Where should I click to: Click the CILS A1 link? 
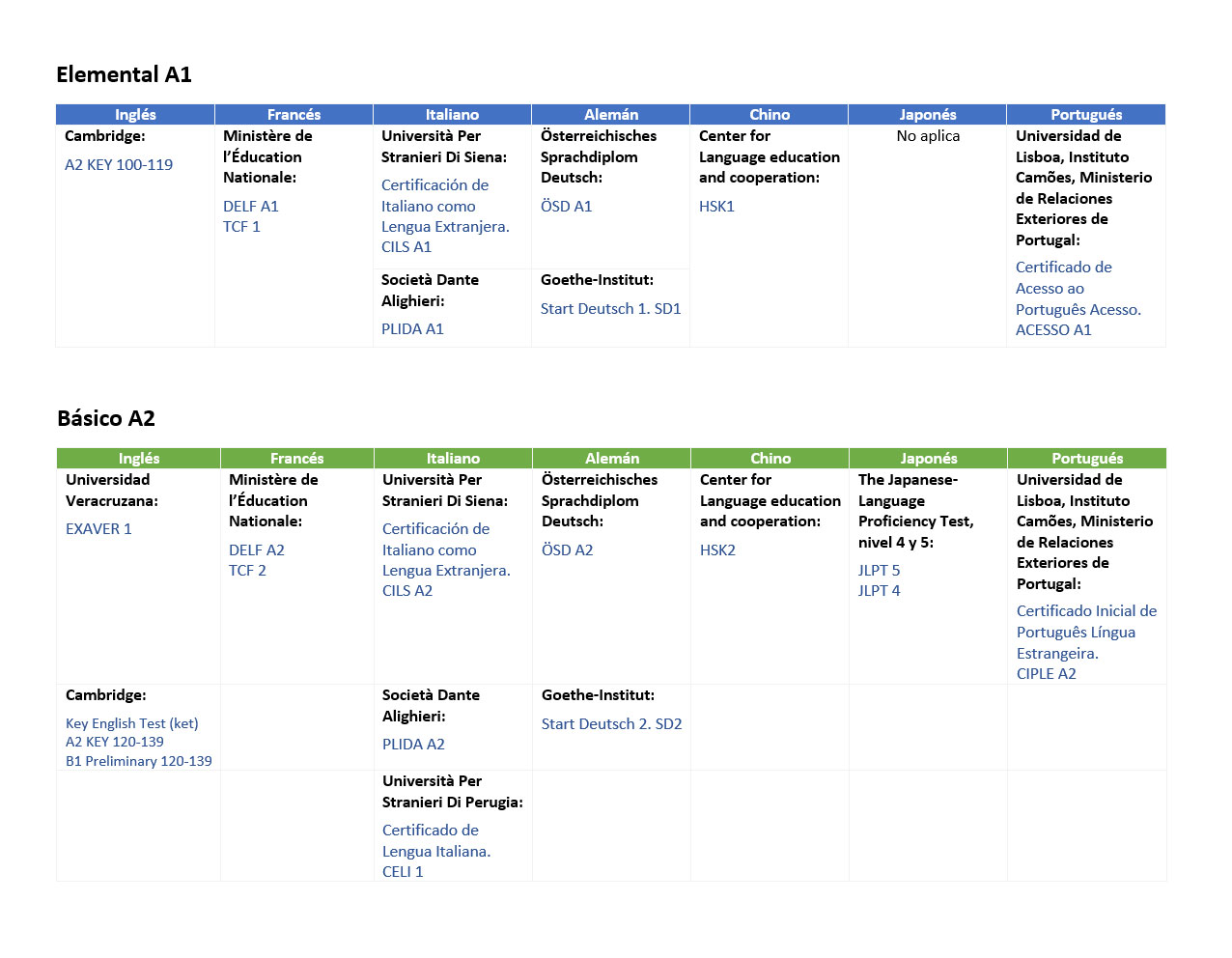click(x=406, y=247)
